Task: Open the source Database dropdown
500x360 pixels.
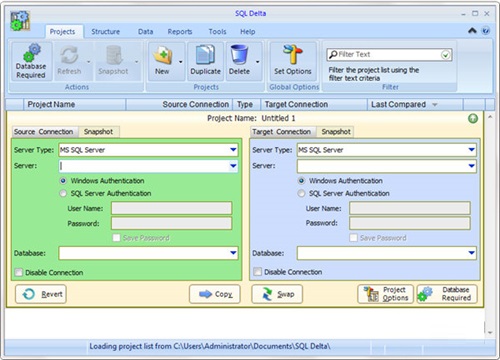Action: [x=233, y=253]
